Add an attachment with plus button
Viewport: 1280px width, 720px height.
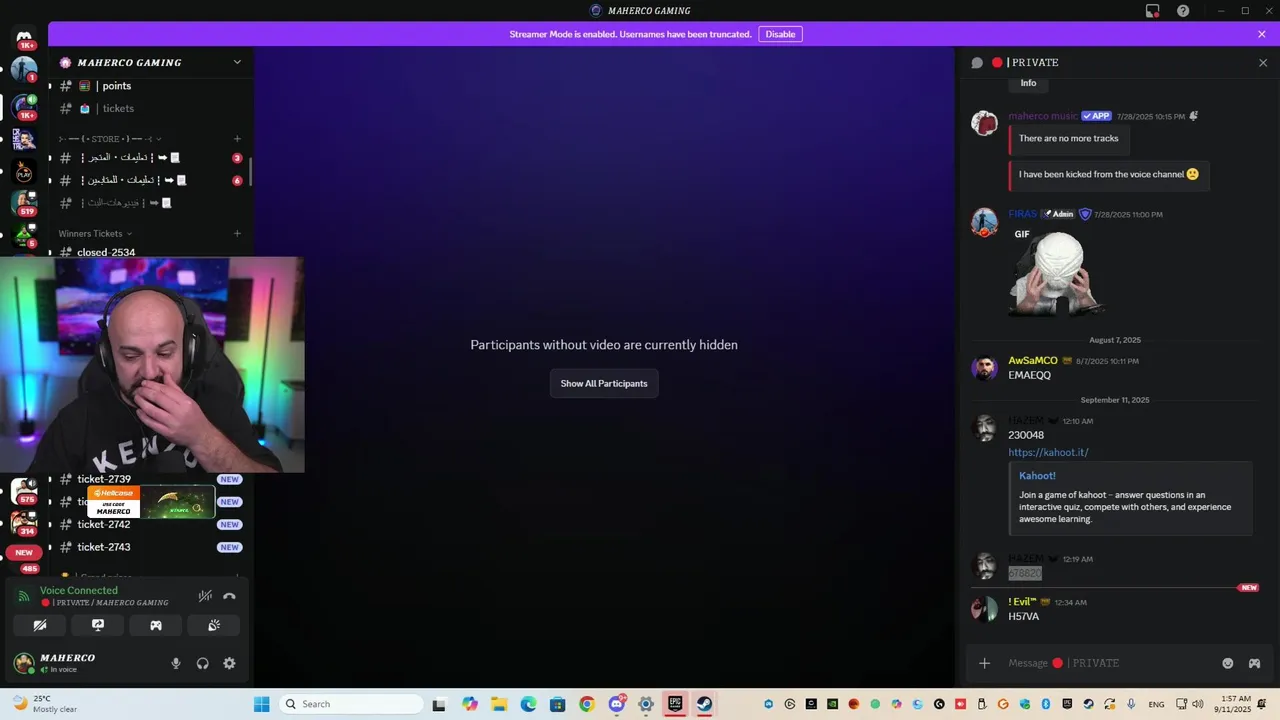pyautogui.click(x=984, y=663)
